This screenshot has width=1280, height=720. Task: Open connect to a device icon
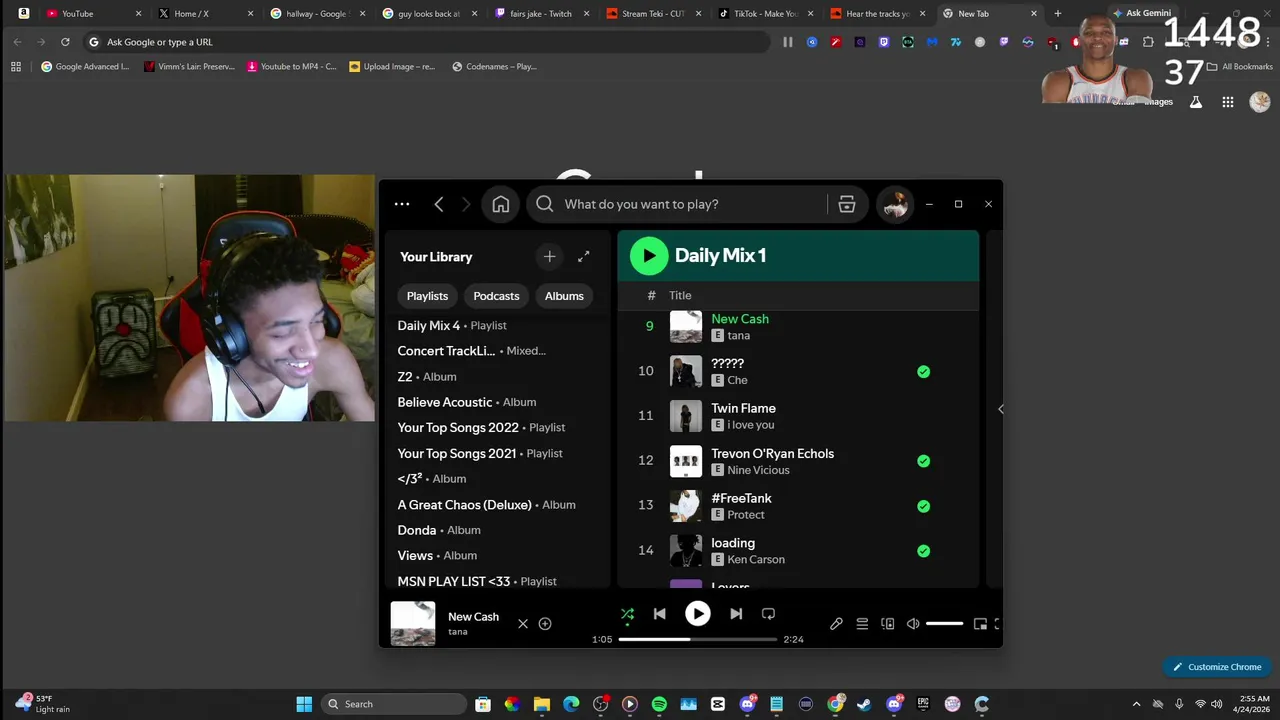(887, 624)
